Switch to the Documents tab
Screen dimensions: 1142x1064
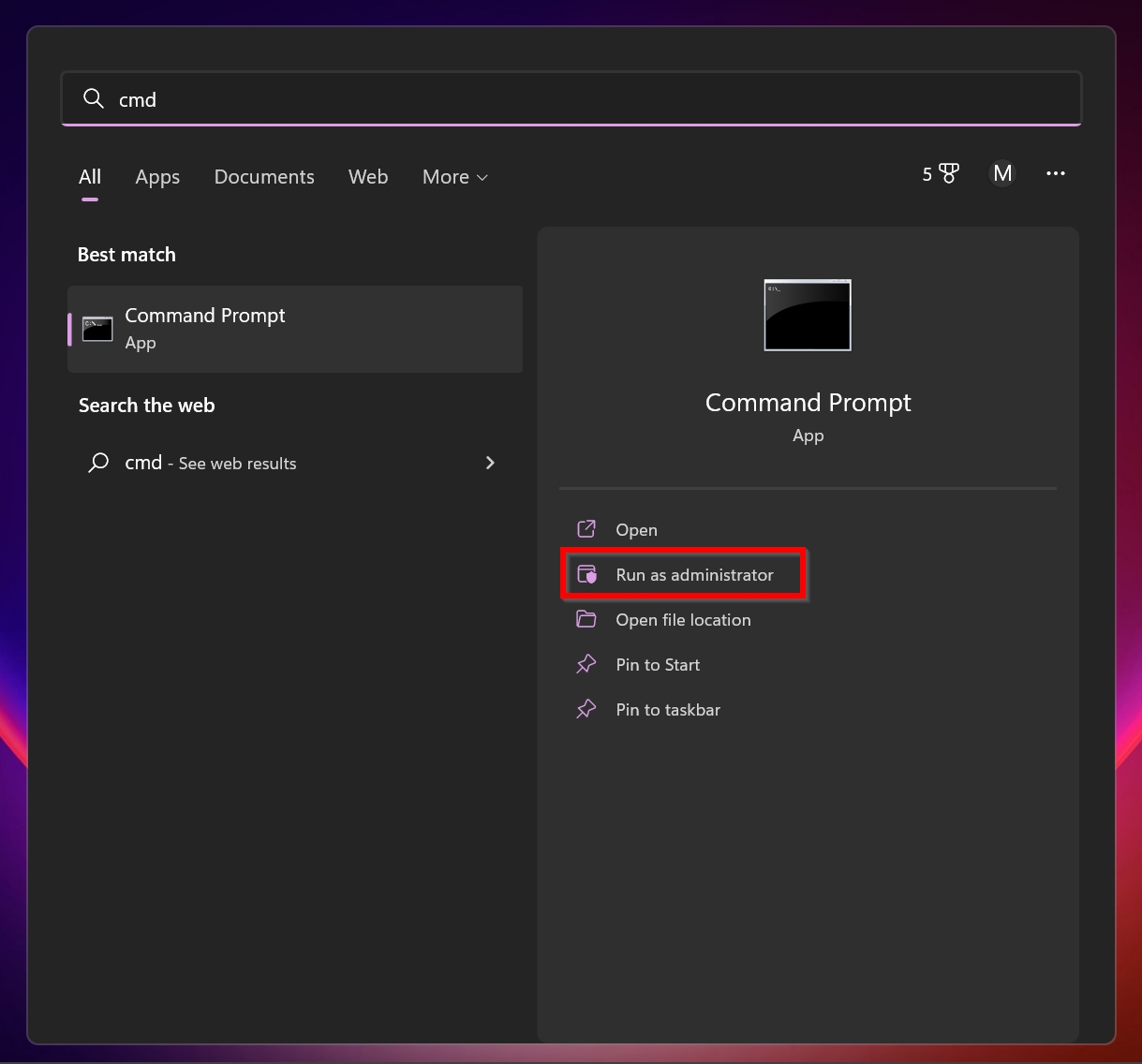click(x=264, y=177)
